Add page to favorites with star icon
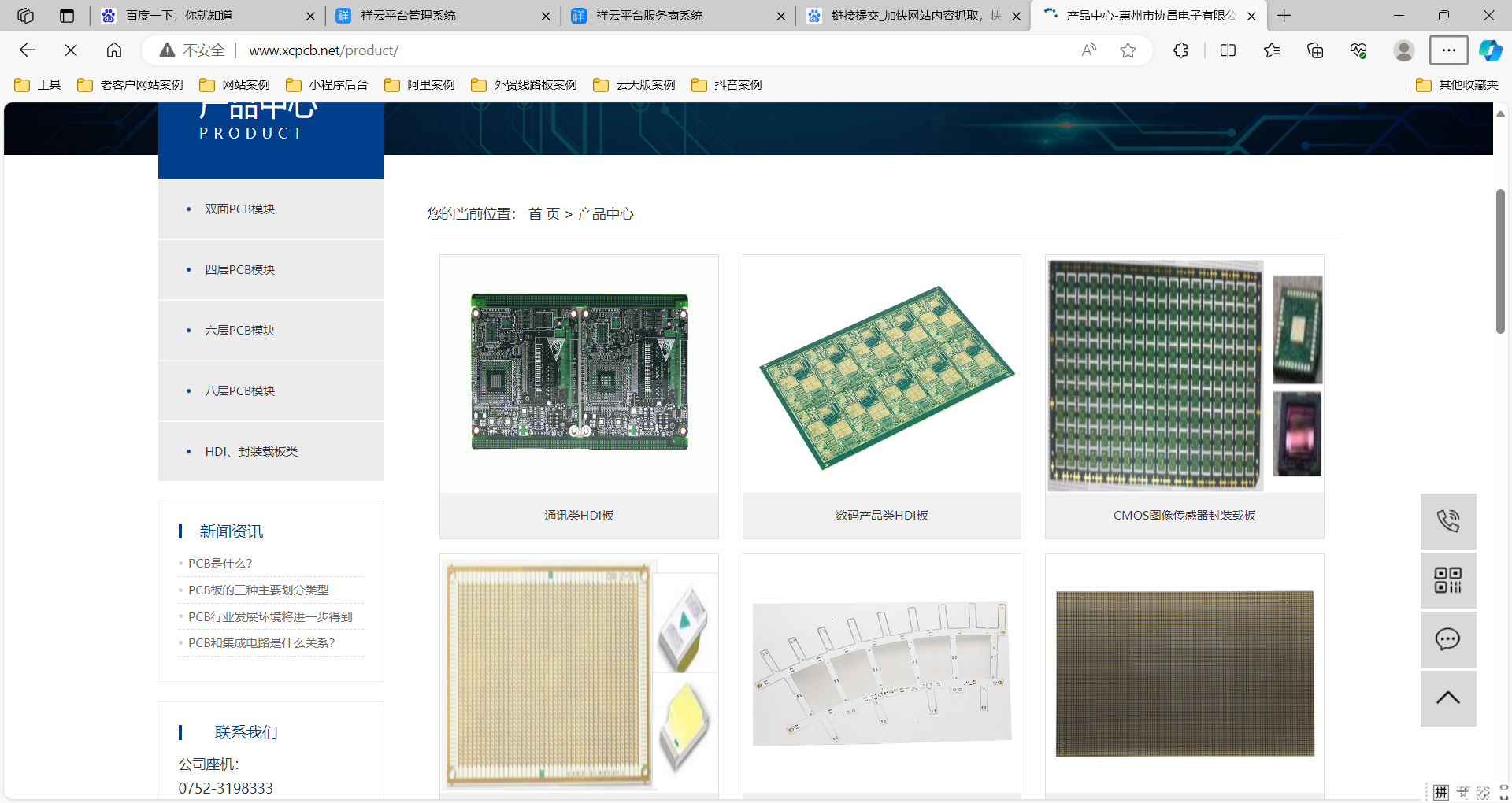The width and height of the screenshot is (1512, 803). pos(1128,50)
